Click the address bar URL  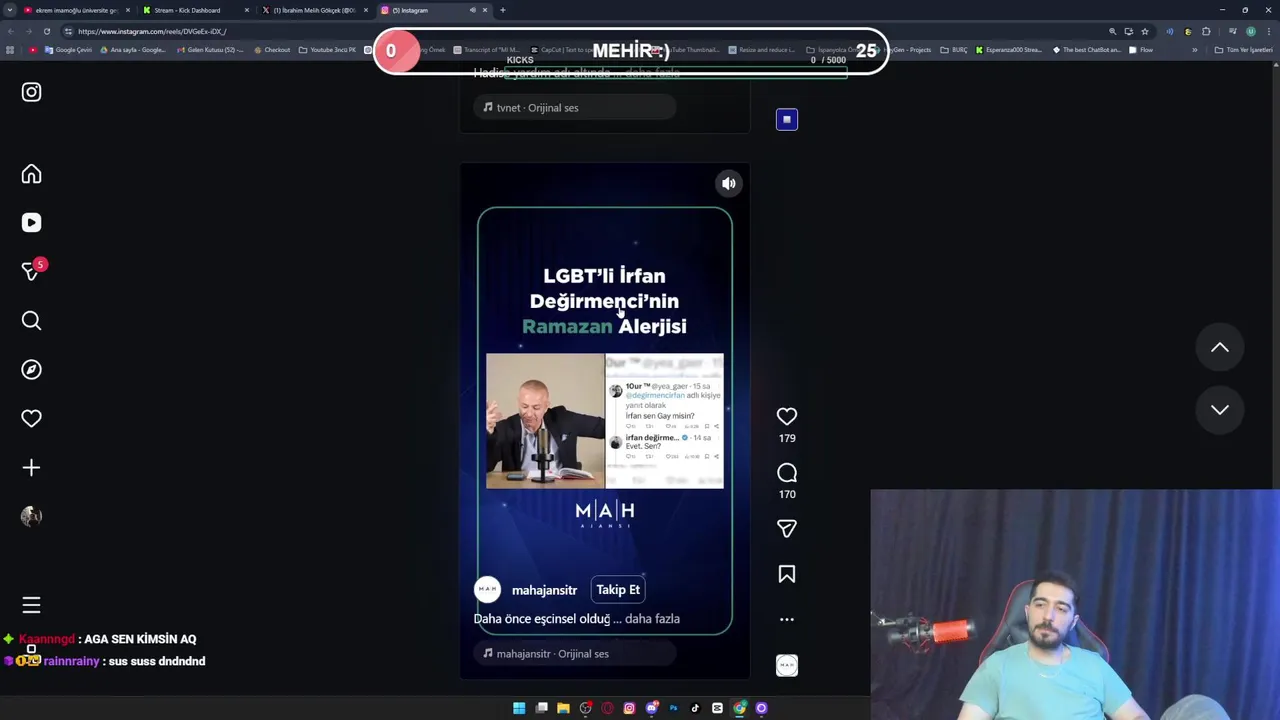tap(152, 31)
